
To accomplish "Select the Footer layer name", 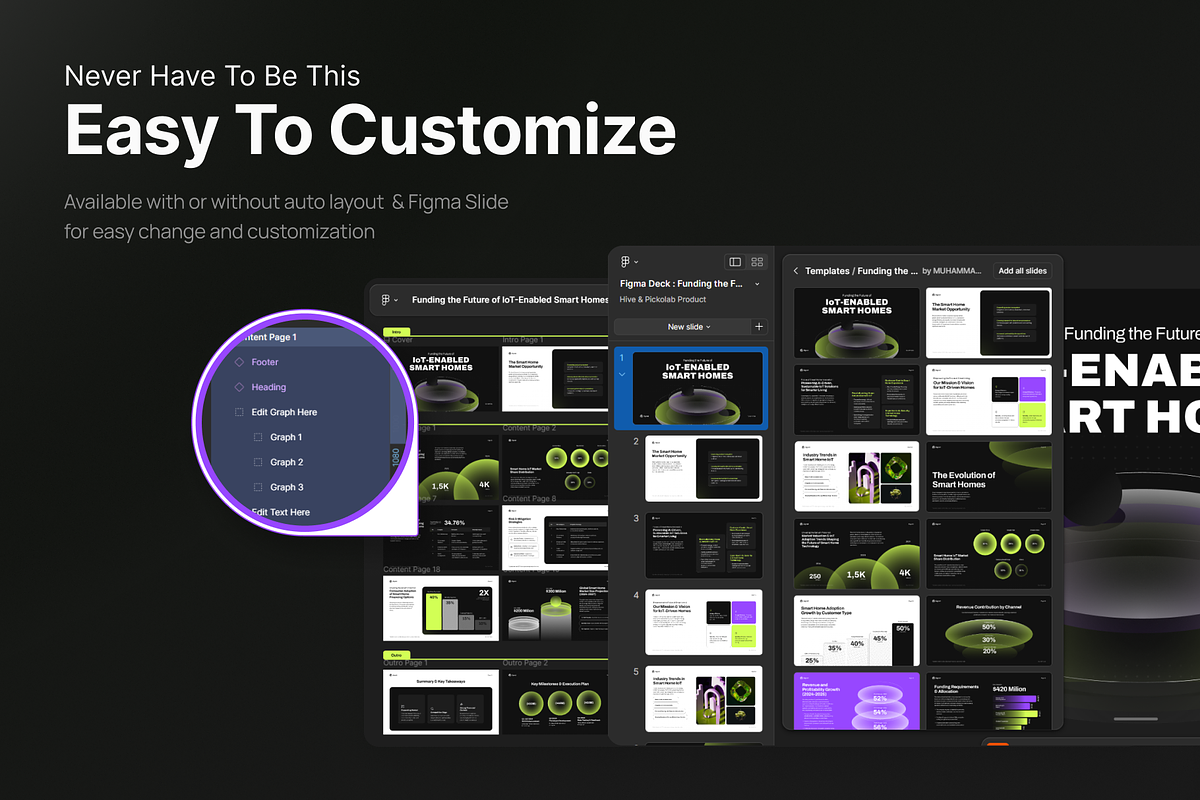I will (265, 362).
